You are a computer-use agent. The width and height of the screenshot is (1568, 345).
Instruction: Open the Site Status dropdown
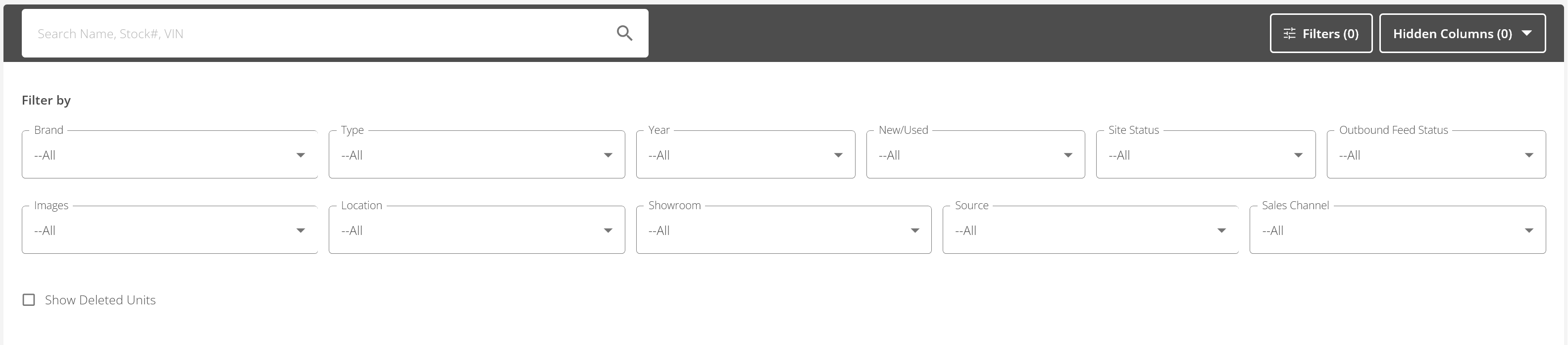click(1205, 154)
